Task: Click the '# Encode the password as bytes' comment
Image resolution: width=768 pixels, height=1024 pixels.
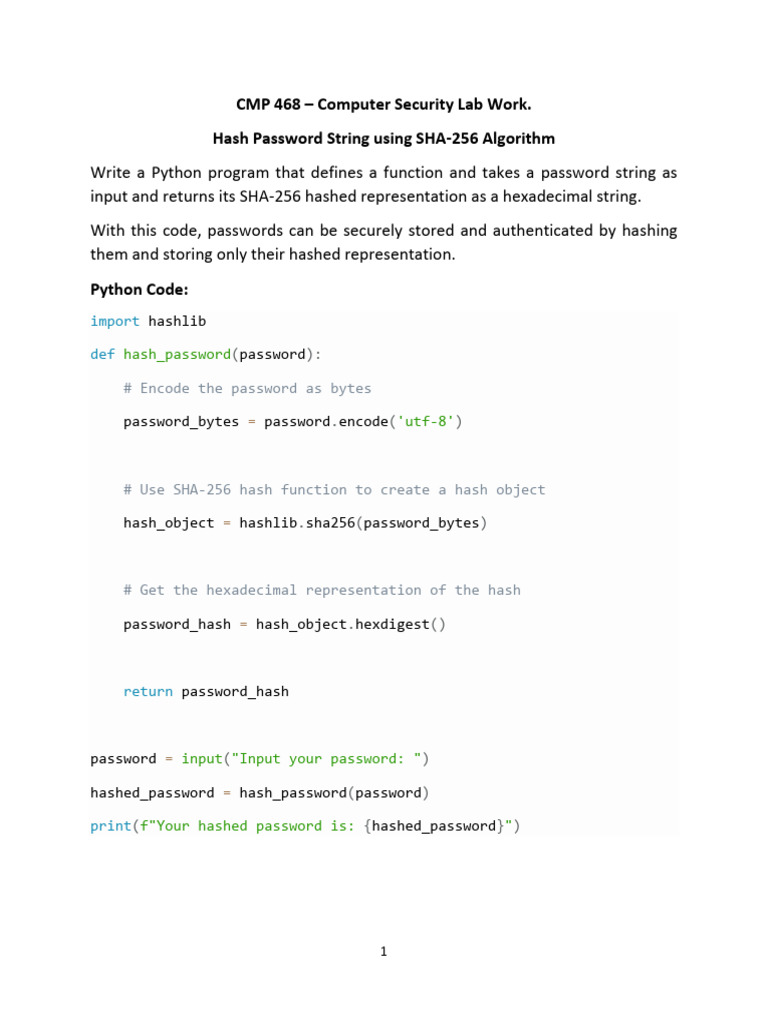Action: click(x=247, y=388)
